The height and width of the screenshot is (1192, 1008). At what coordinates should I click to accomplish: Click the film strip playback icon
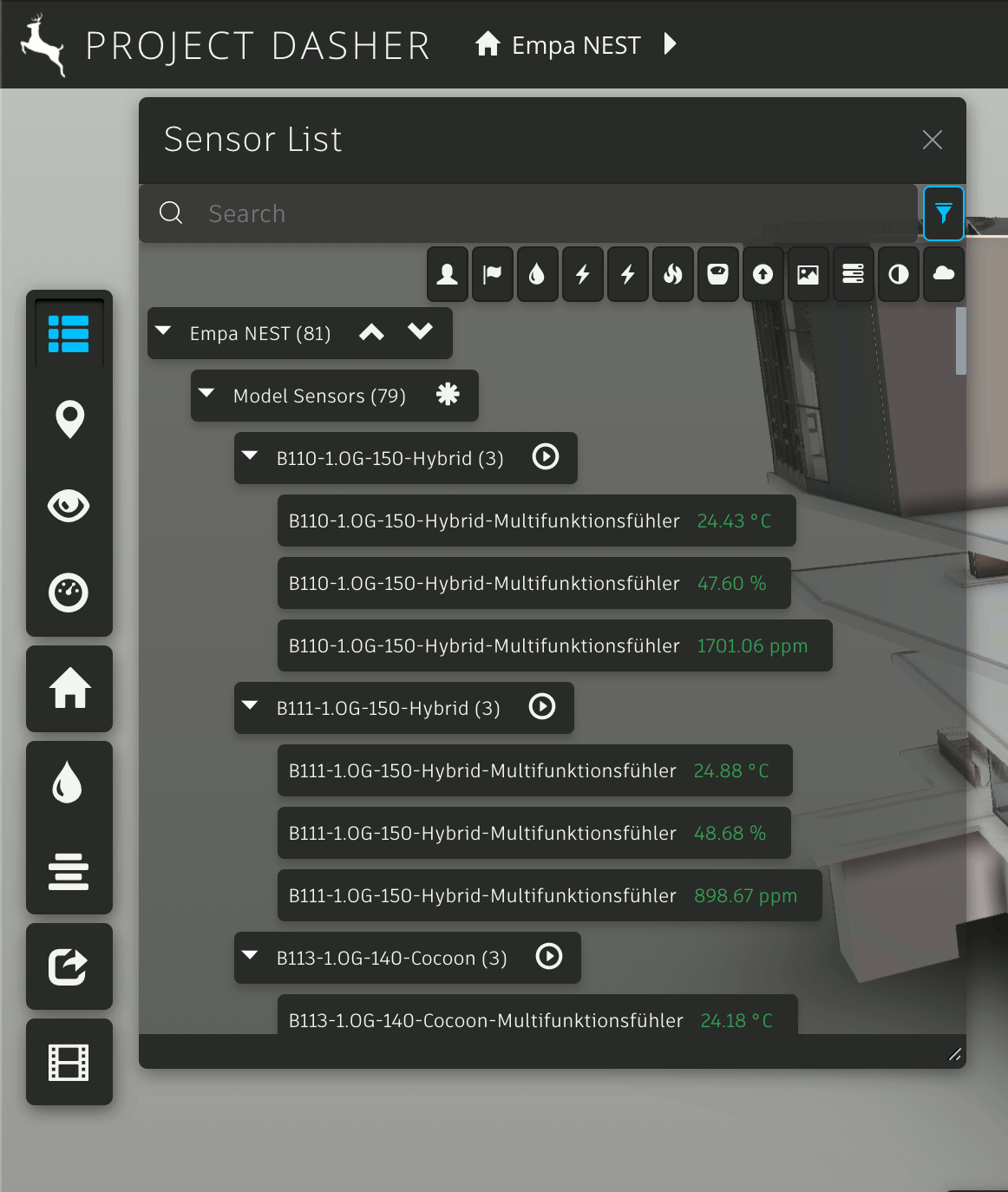pos(69,1062)
